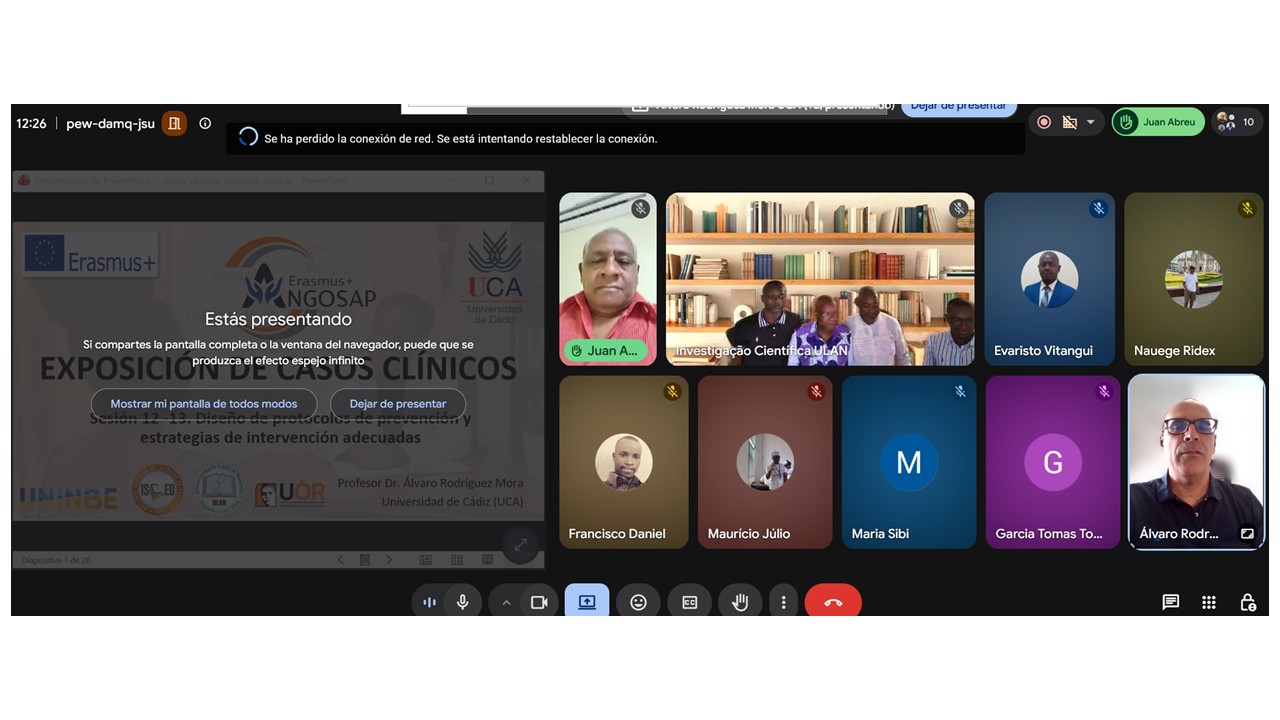The width and height of the screenshot is (1280, 720).
Task: Click the muted mic icon on Juan A... tile
Action: click(x=641, y=209)
